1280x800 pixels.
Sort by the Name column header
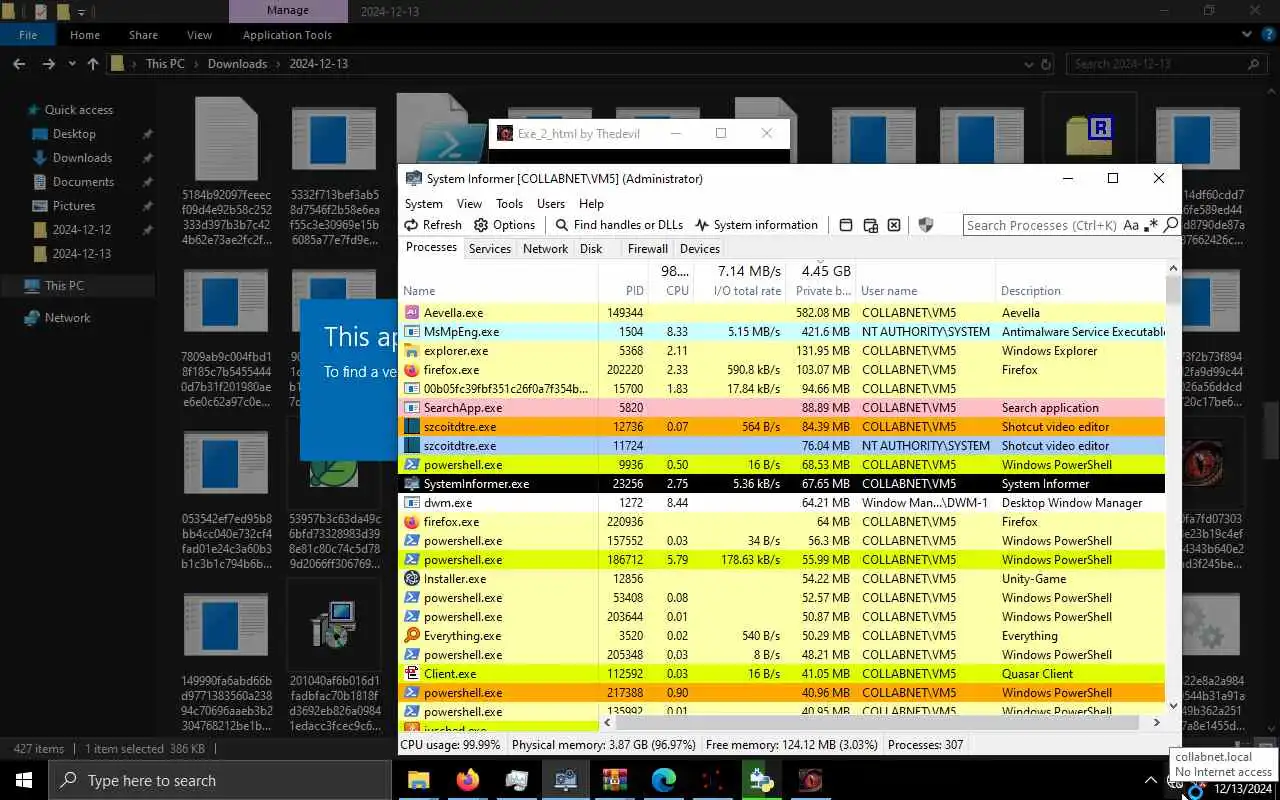[x=419, y=291]
